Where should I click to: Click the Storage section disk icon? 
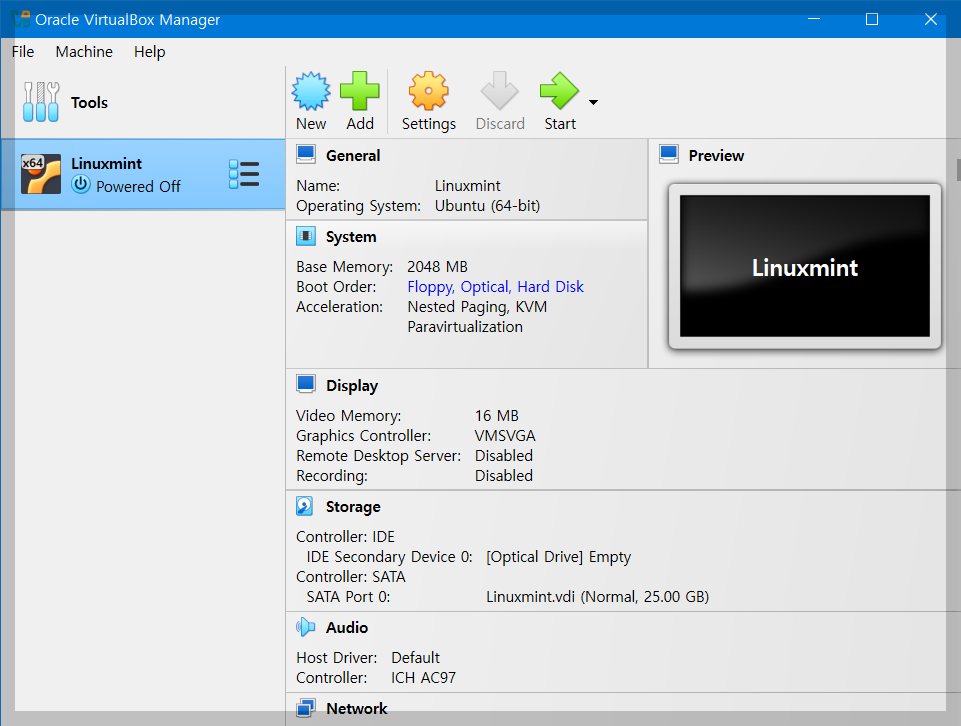305,506
